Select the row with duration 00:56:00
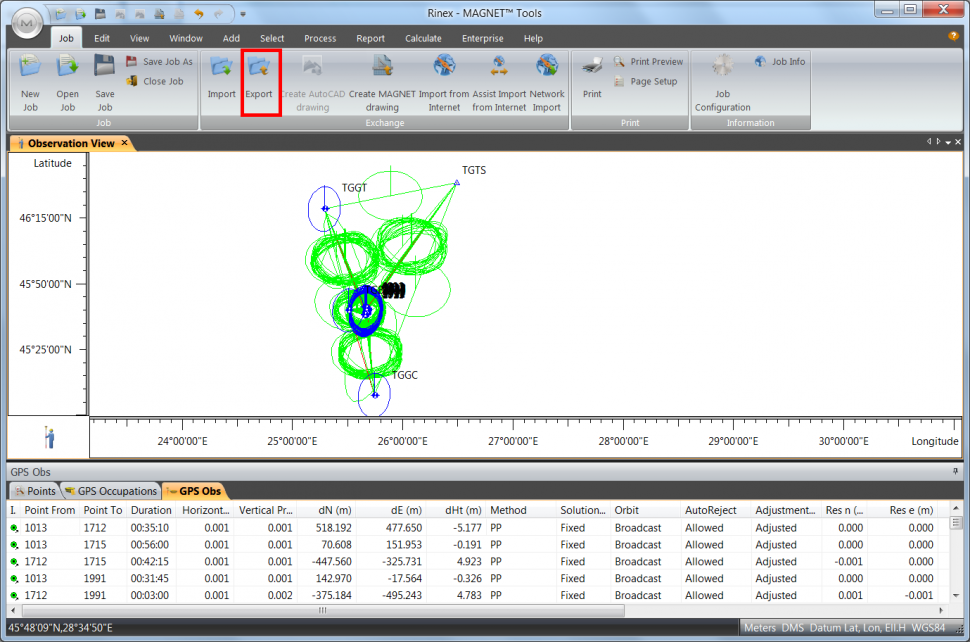 coord(478,544)
